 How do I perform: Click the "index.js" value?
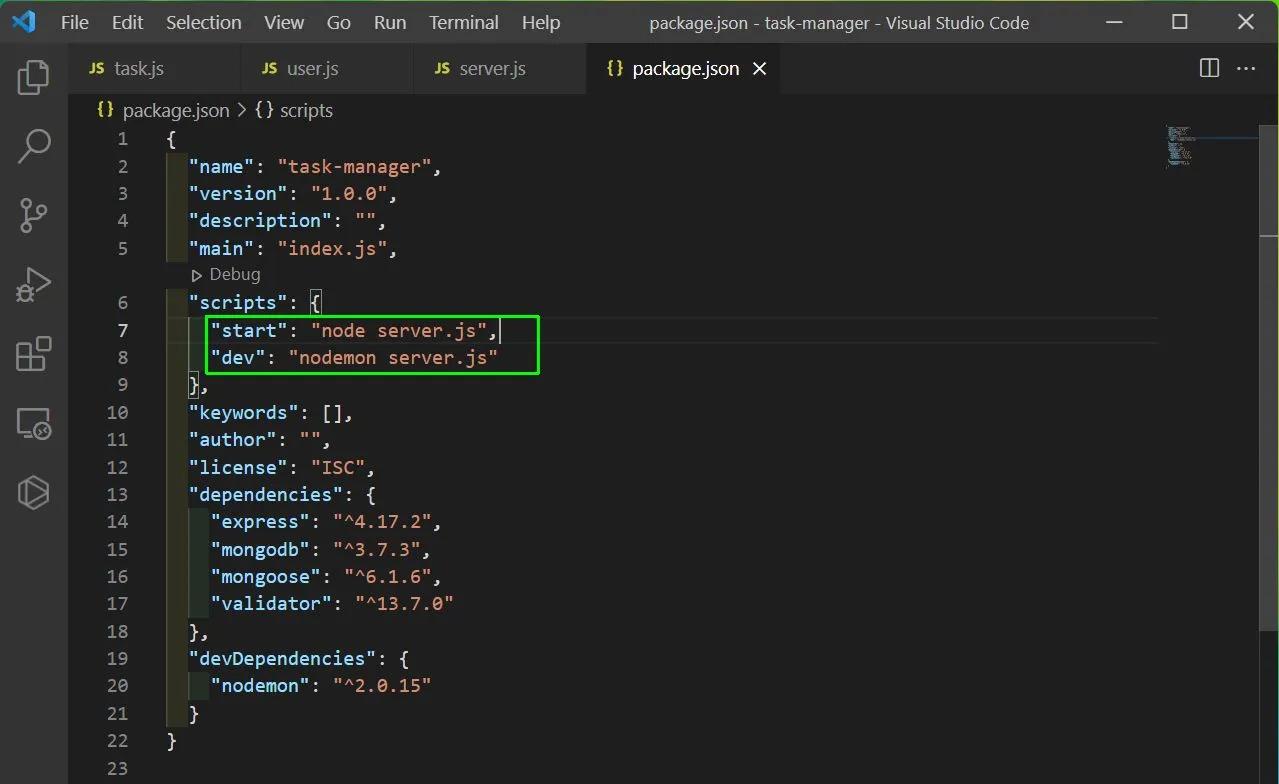[x=332, y=248]
